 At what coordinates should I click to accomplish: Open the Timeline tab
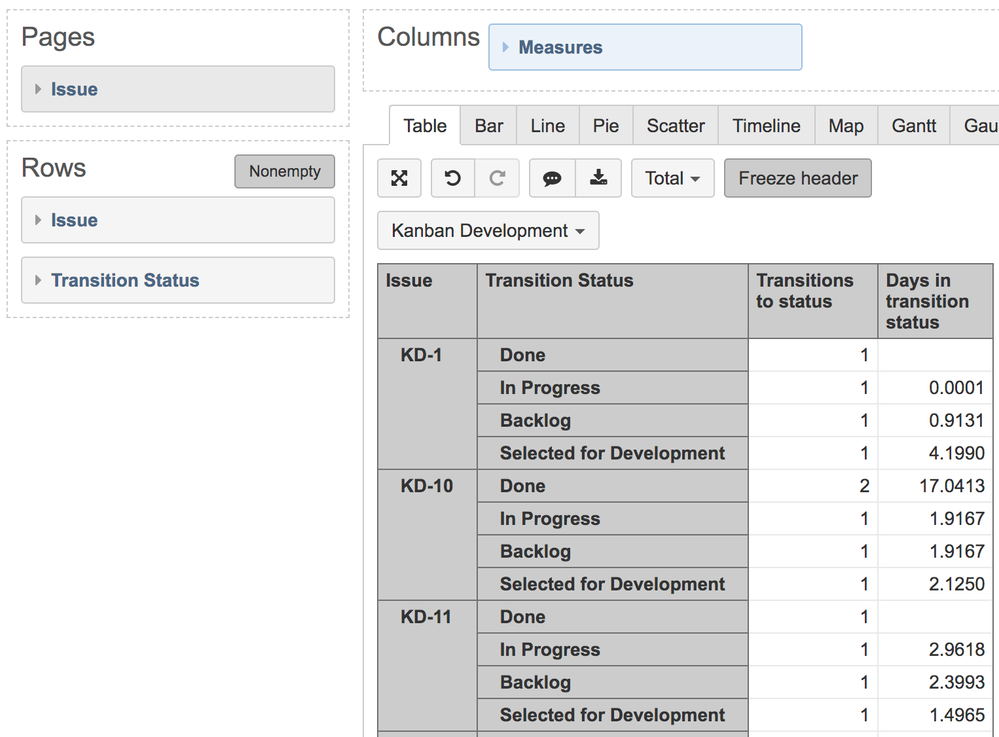click(x=766, y=125)
